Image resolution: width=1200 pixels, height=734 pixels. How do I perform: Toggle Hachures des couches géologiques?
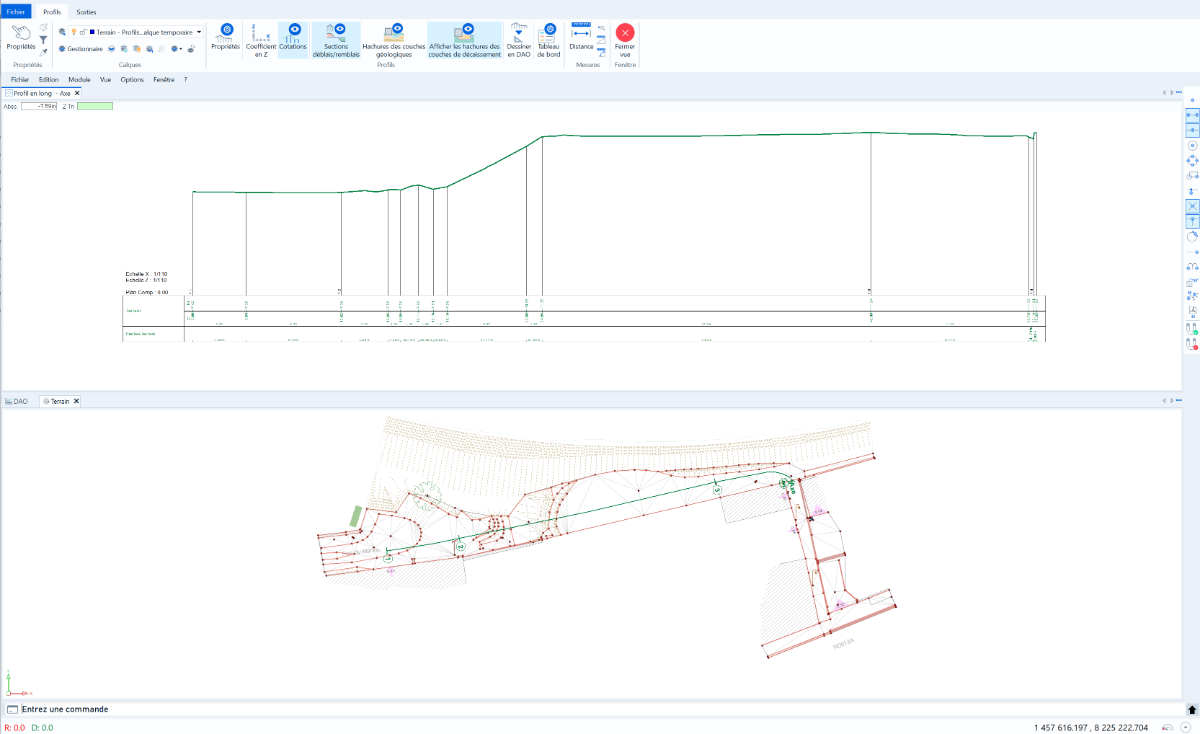pos(394,40)
